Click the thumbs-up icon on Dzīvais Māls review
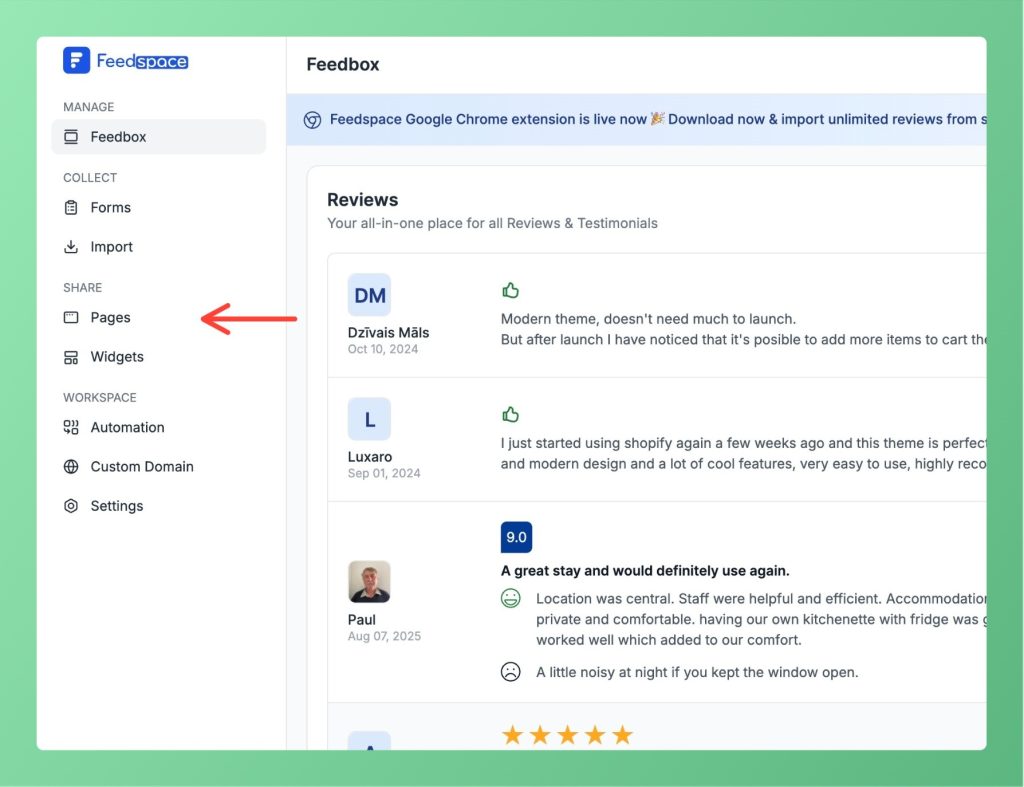 coord(510,290)
